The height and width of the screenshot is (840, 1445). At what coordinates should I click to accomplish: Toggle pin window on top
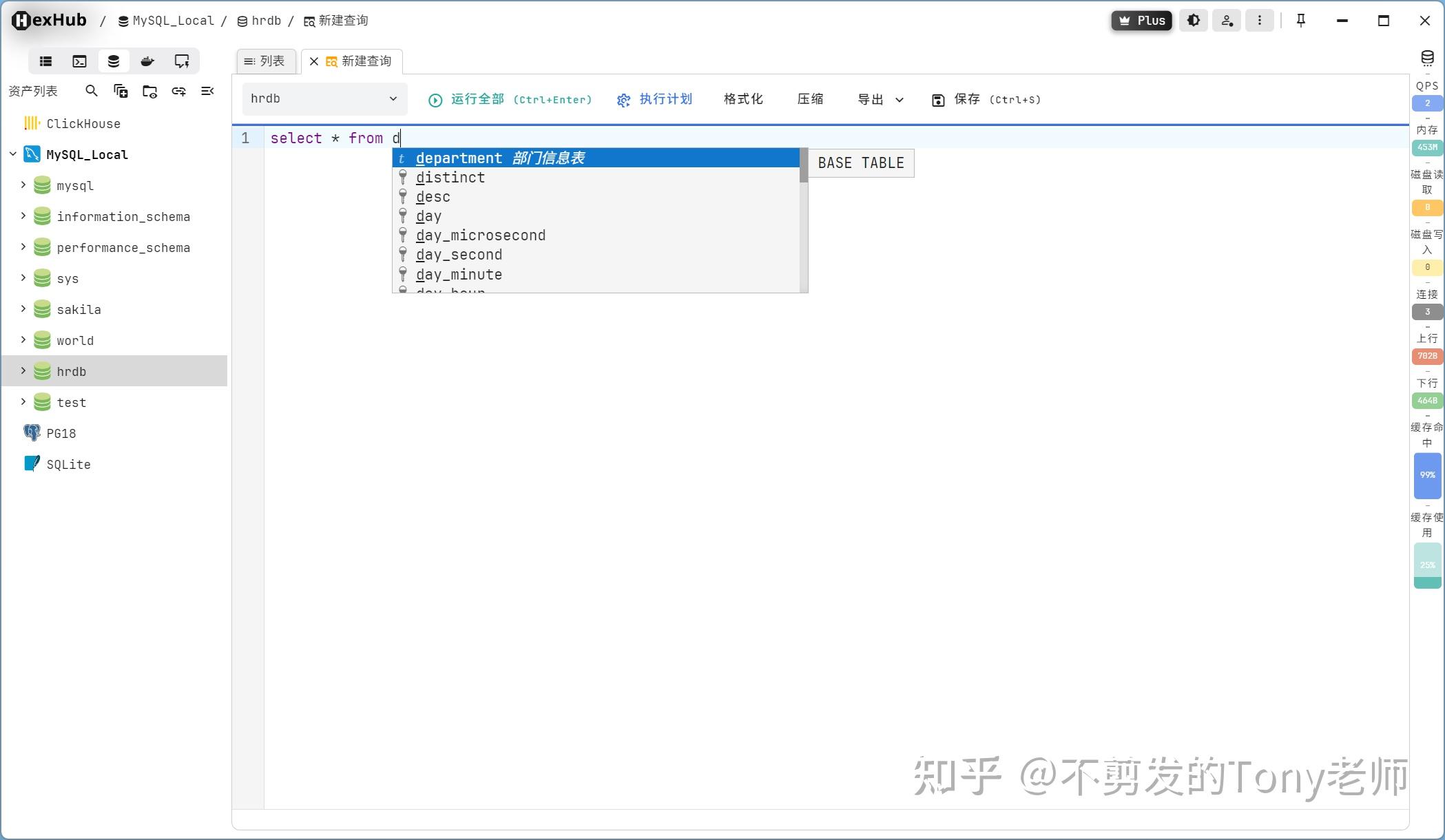tap(1300, 20)
